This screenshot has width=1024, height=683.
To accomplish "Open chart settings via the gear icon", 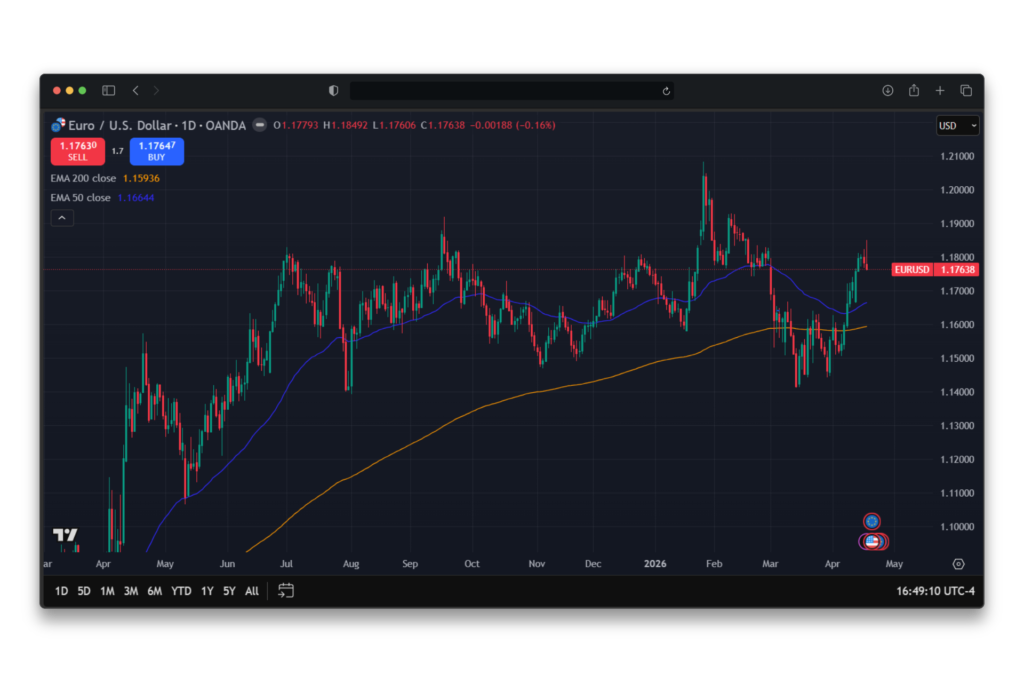I will pos(958,563).
